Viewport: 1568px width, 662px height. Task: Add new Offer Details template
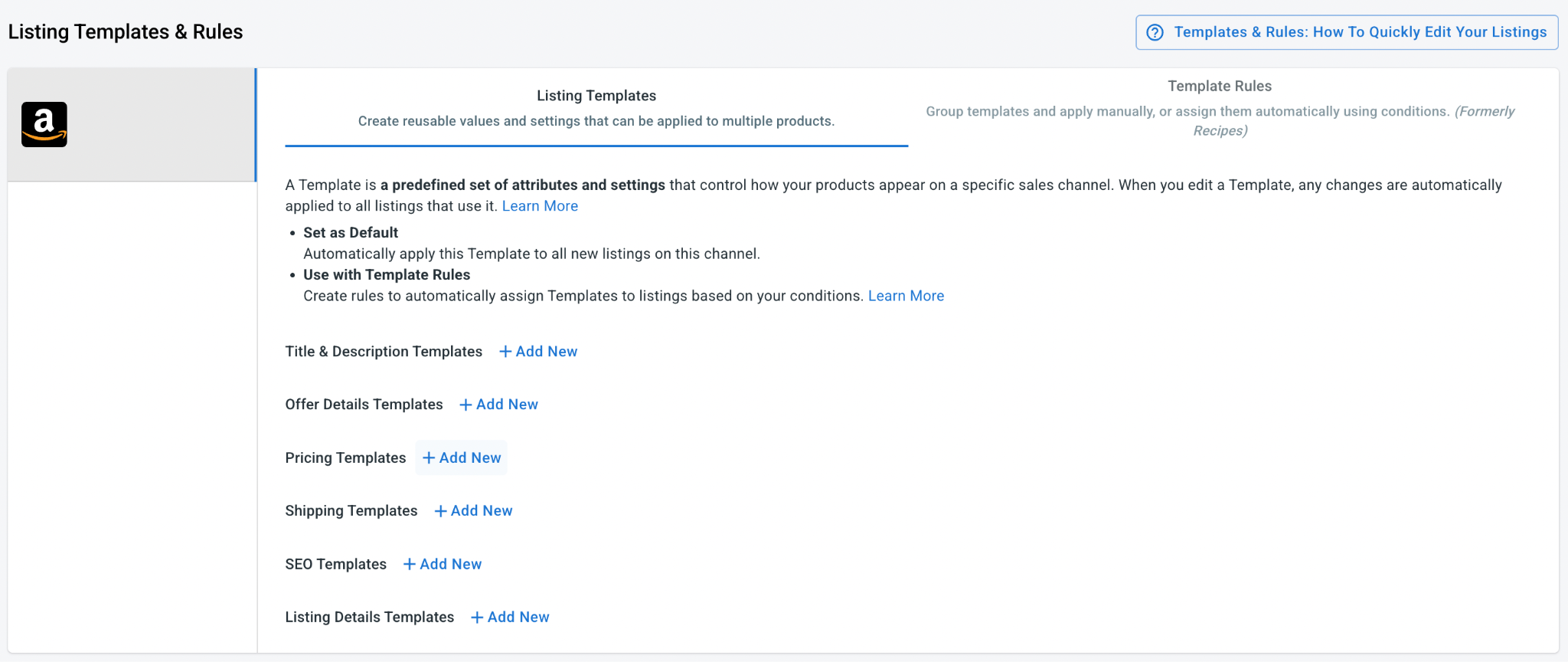[x=498, y=405]
